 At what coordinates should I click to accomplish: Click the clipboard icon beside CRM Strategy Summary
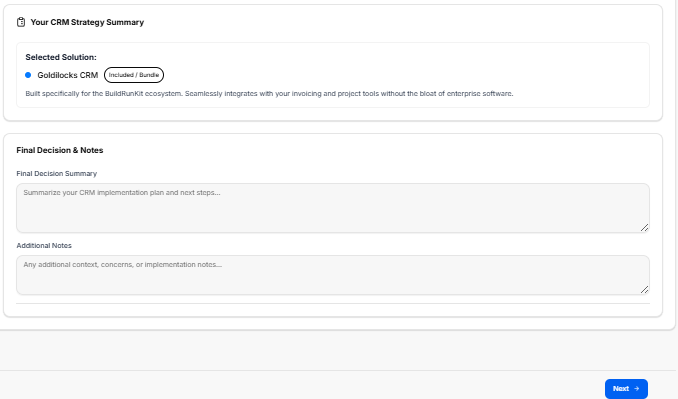click(x=21, y=22)
